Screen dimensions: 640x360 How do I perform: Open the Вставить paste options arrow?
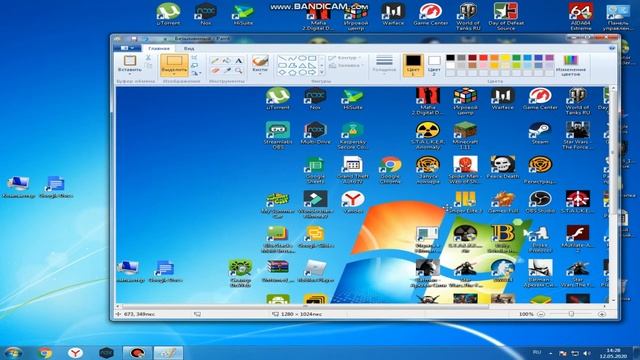click(x=130, y=74)
